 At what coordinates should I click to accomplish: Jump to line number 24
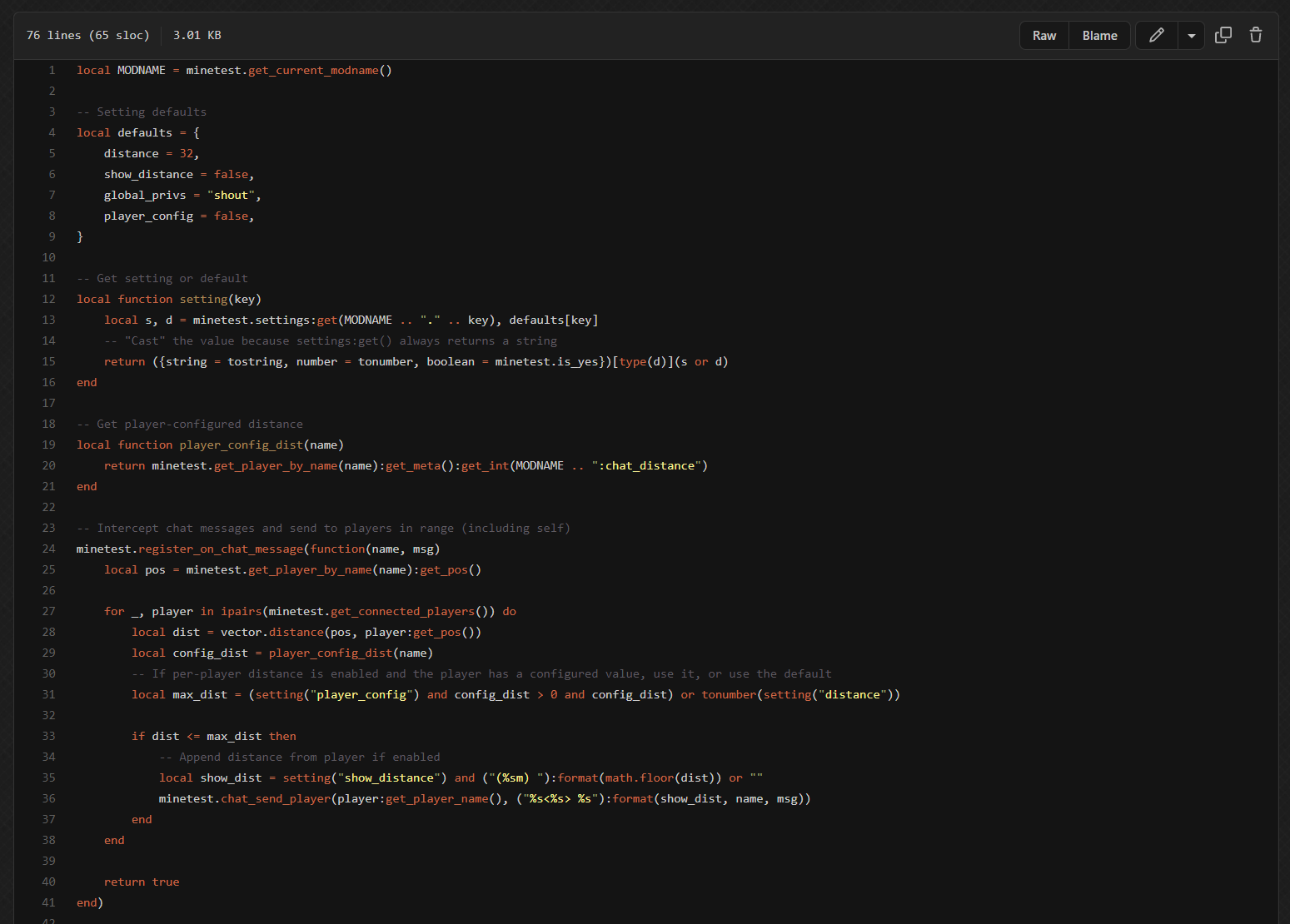point(49,549)
